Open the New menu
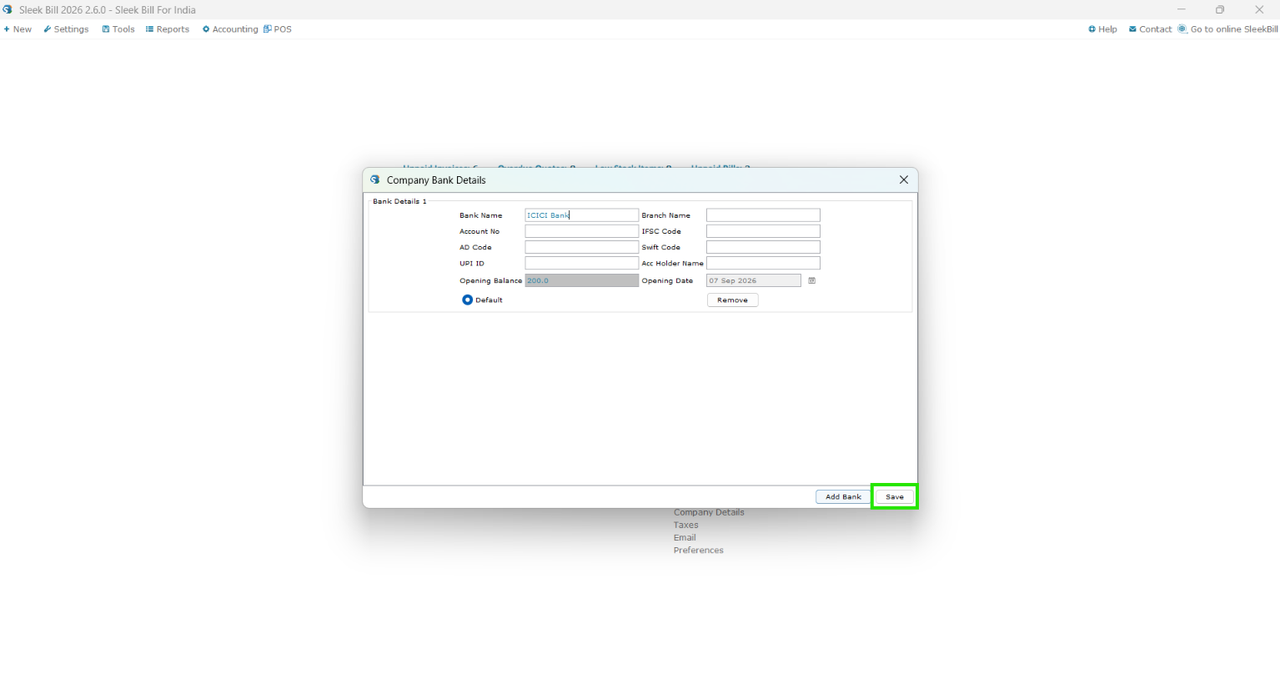The image size is (1280, 680). [18, 29]
